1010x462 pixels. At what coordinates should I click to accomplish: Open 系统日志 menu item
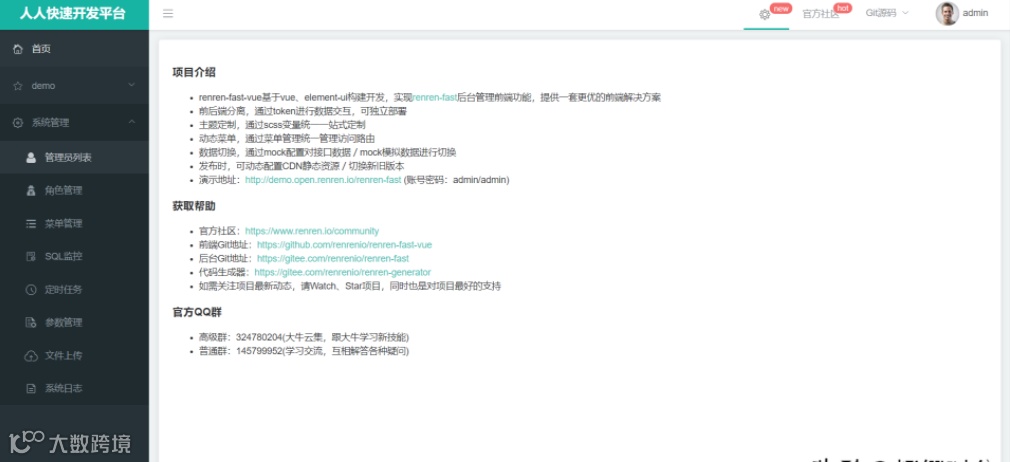click(x=74, y=389)
